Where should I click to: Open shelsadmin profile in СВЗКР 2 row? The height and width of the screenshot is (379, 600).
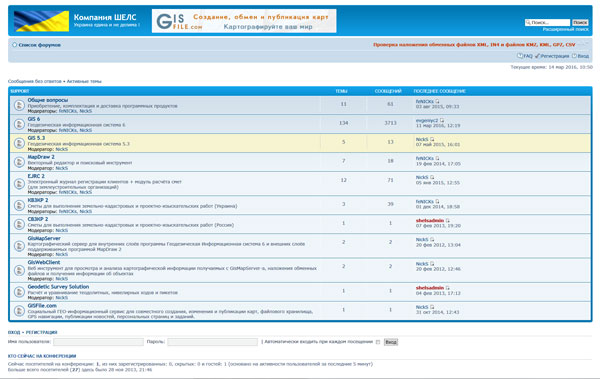[x=430, y=221]
